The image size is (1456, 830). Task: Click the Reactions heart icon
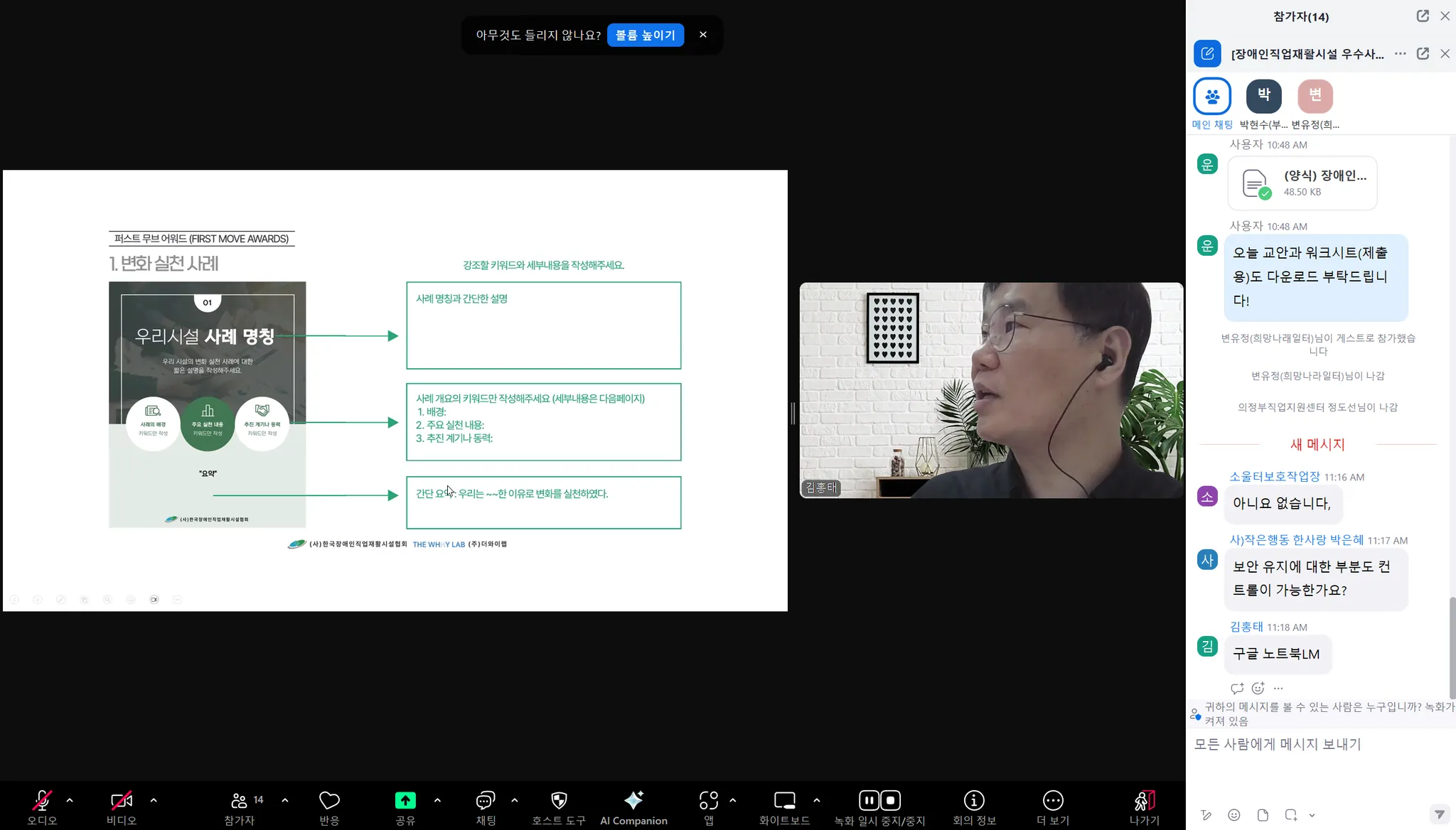tap(329, 801)
